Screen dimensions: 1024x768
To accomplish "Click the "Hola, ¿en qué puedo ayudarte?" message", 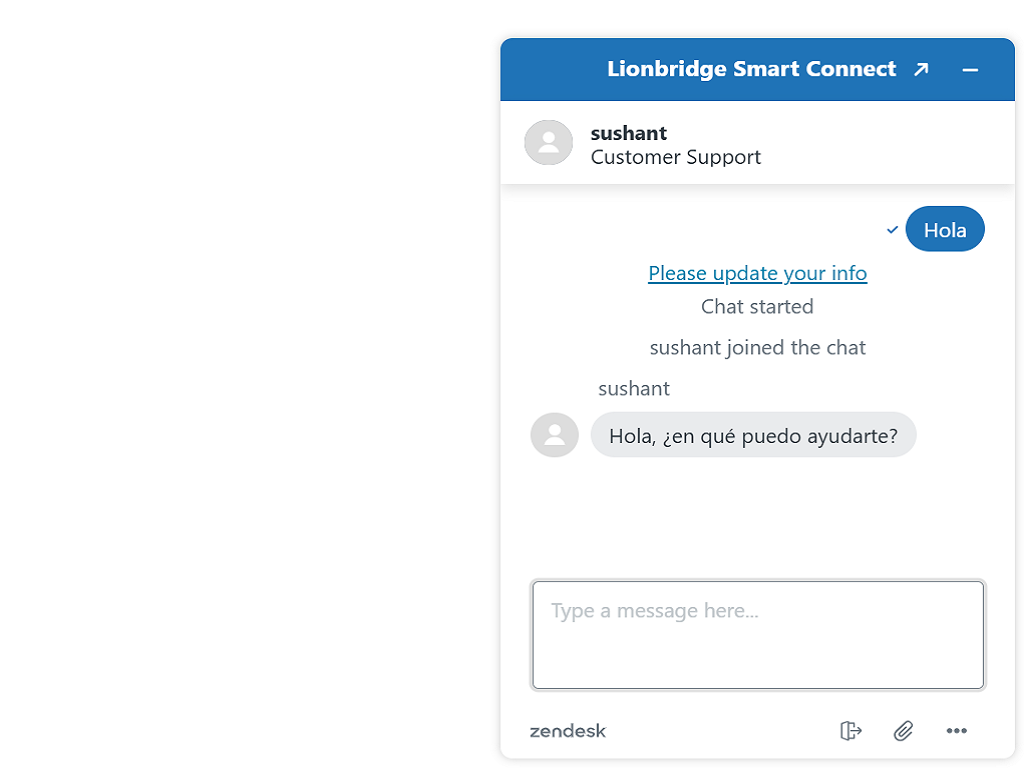I will click(753, 435).
